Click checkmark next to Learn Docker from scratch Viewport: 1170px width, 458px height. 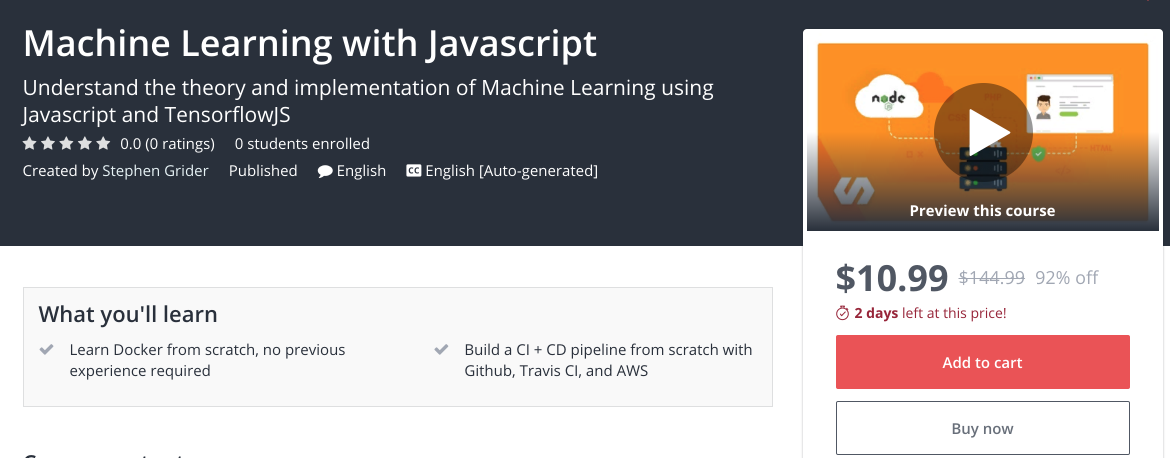coord(46,350)
